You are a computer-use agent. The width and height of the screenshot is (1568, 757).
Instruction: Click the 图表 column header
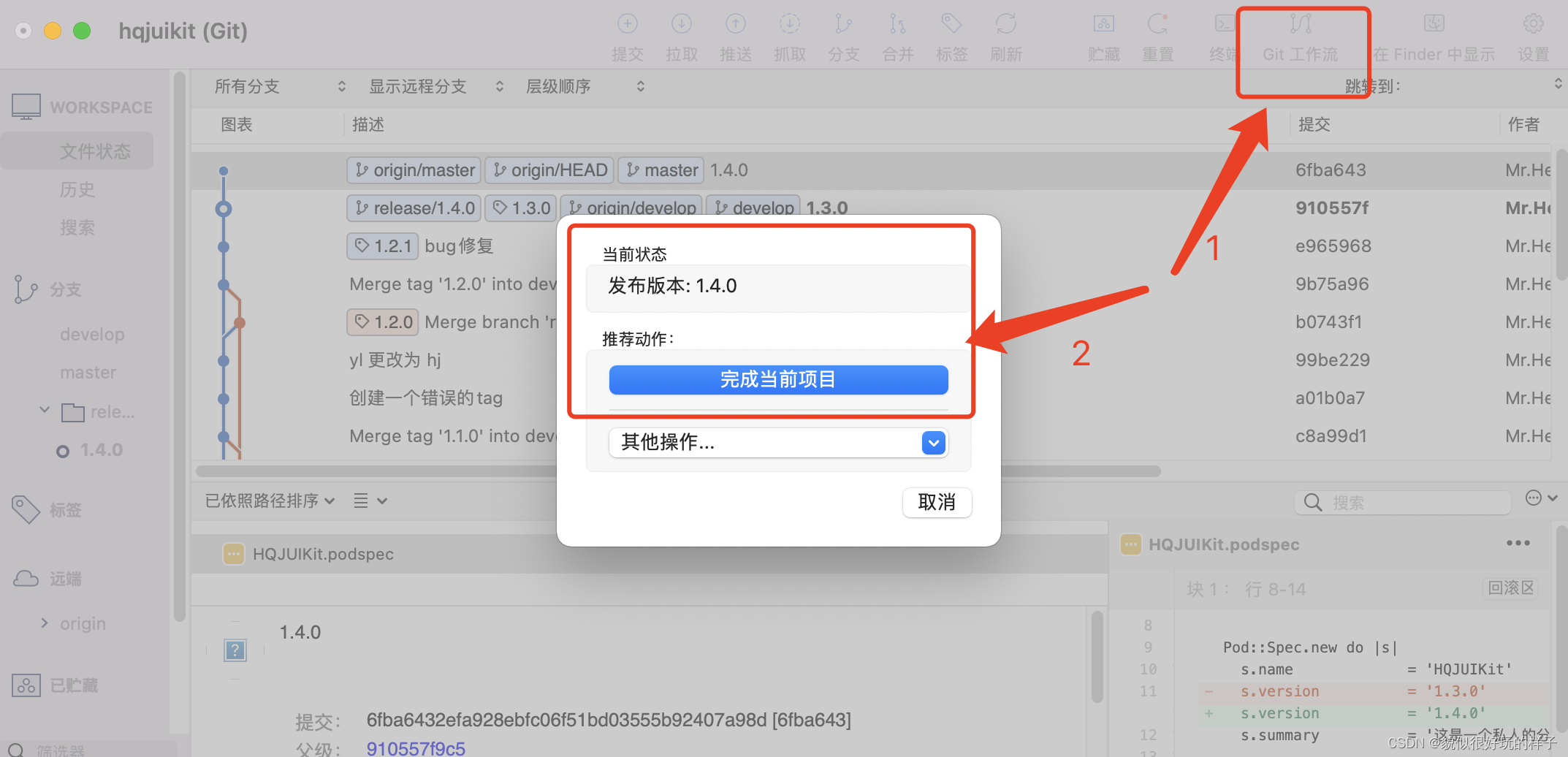237,125
